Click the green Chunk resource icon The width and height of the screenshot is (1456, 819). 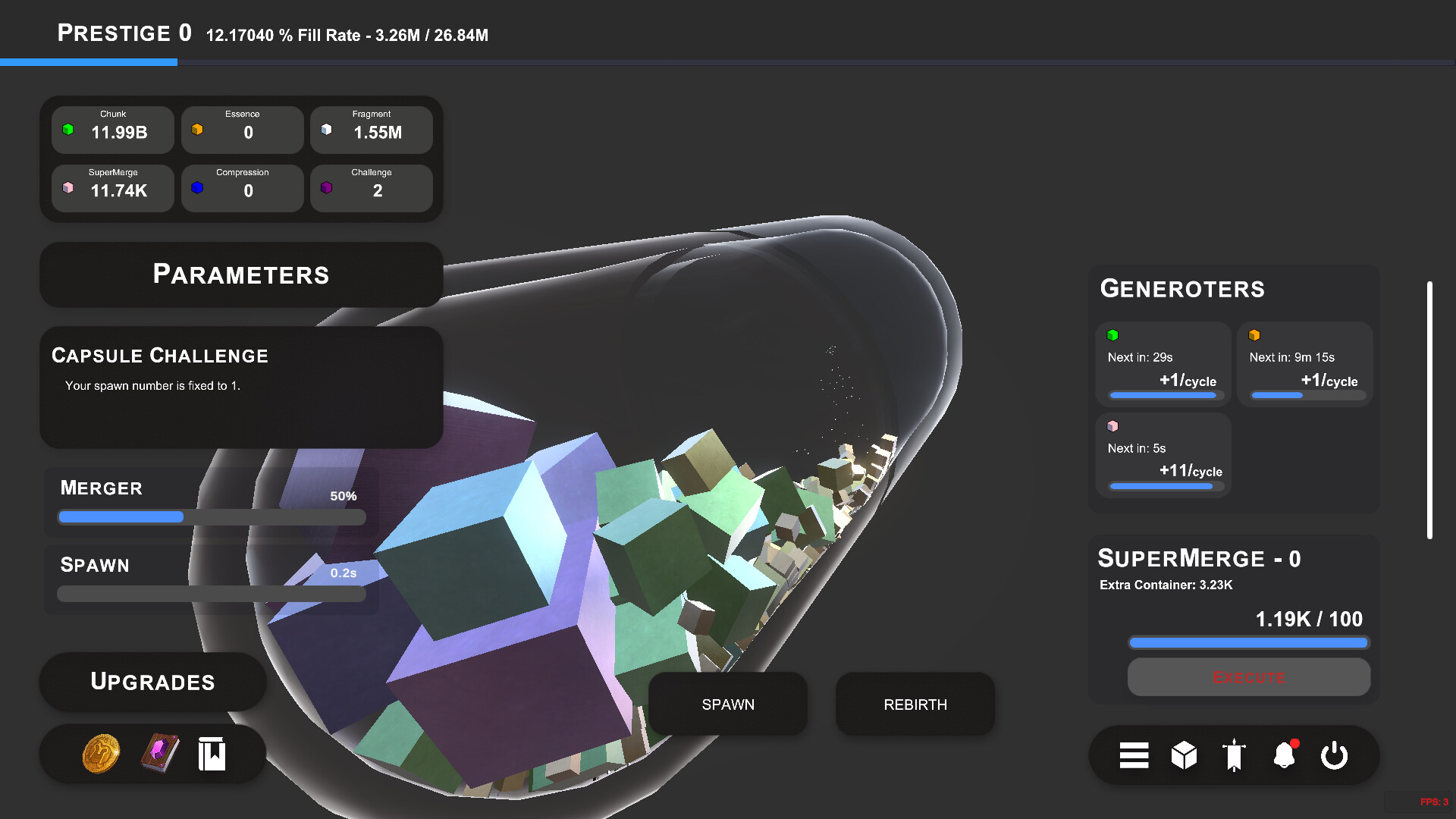[69, 129]
